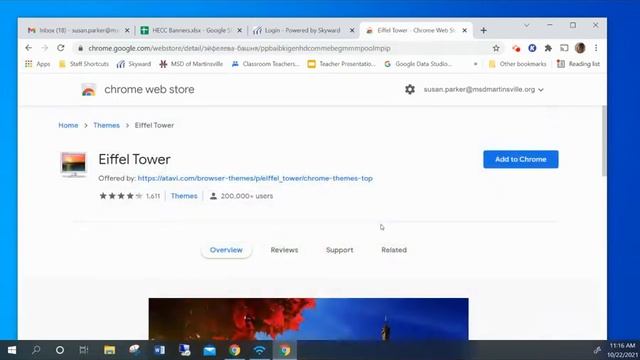The image size is (640, 360).
Task: Open the Windows Start menu
Action: click(x=12, y=350)
